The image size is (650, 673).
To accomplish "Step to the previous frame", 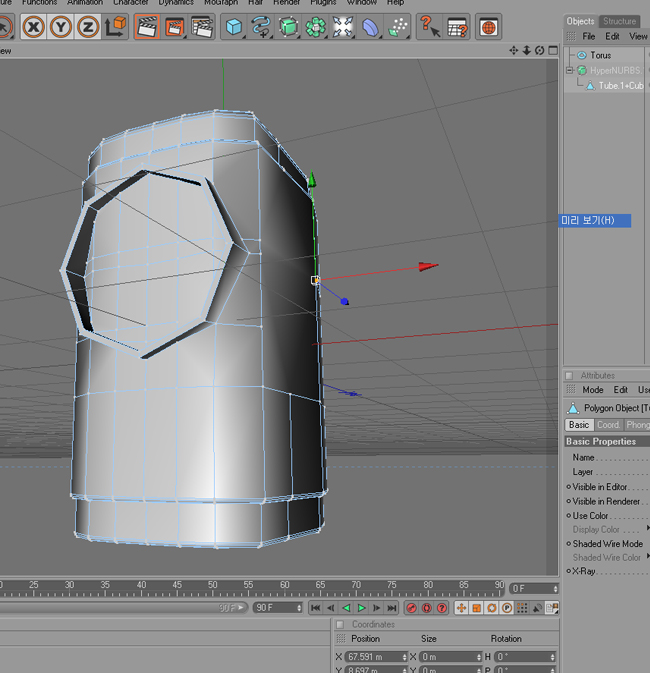I will [331, 608].
